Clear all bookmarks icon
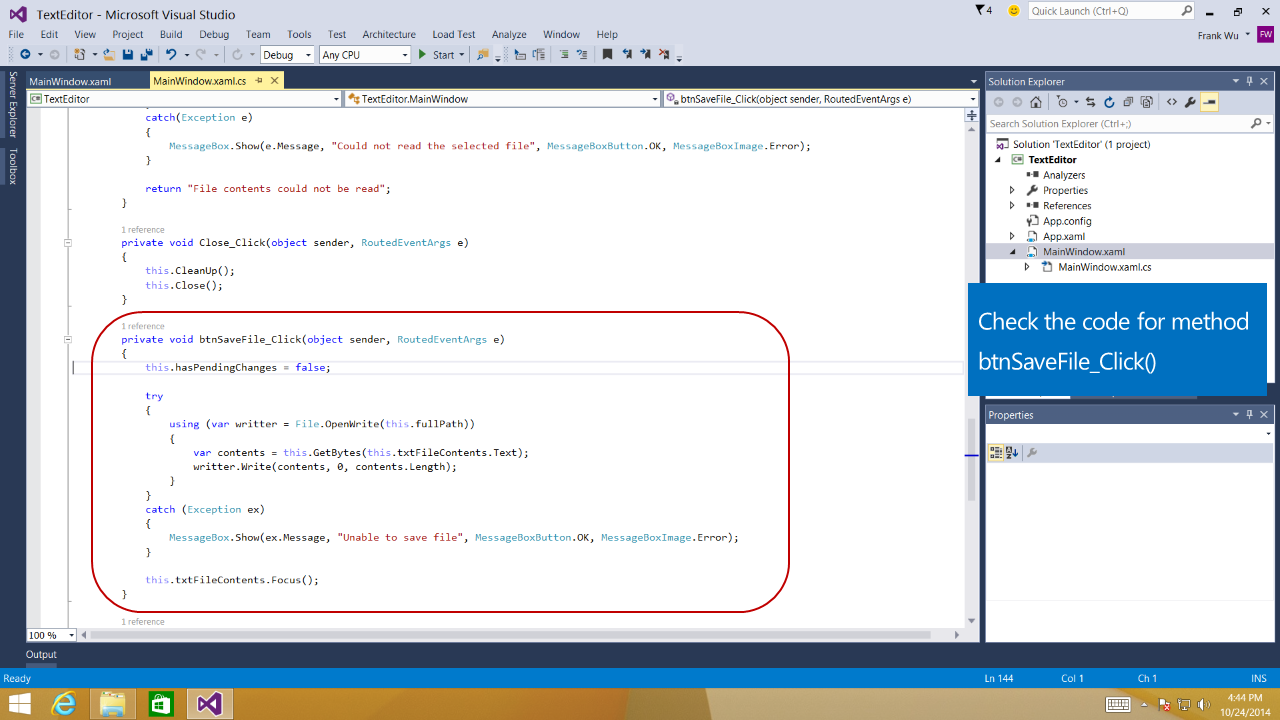Image resolution: width=1280 pixels, height=720 pixels. [x=664, y=55]
